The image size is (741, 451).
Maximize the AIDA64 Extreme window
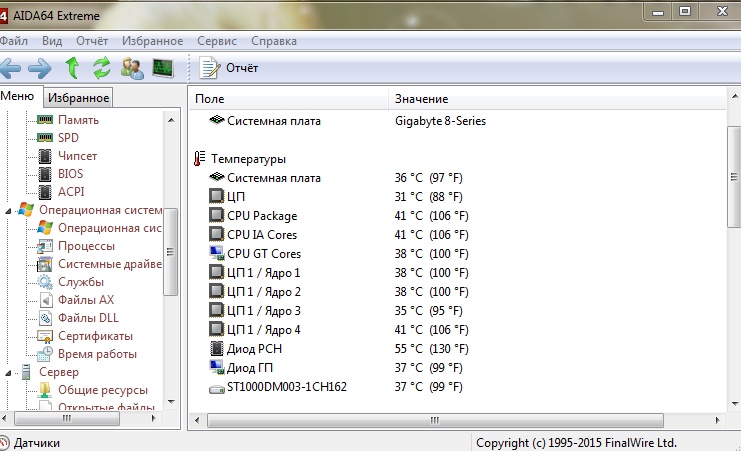coord(685,11)
